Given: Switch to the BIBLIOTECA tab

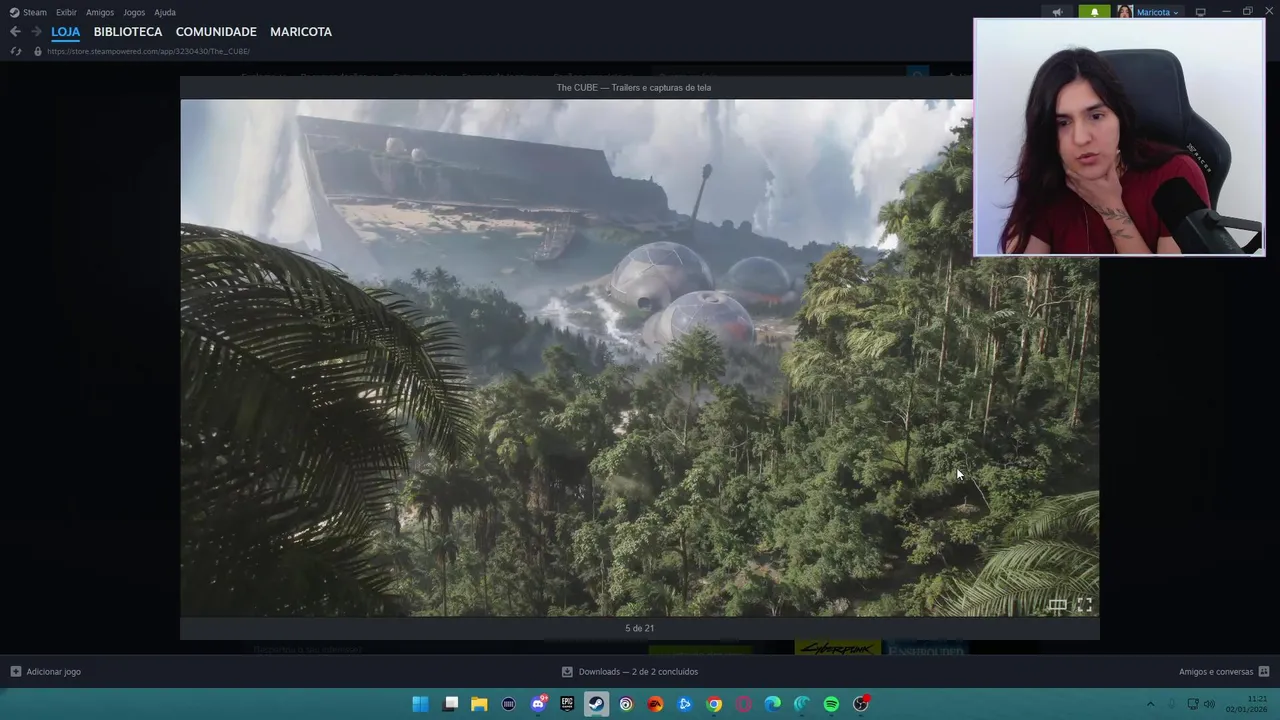Looking at the screenshot, I should coord(128,32).
